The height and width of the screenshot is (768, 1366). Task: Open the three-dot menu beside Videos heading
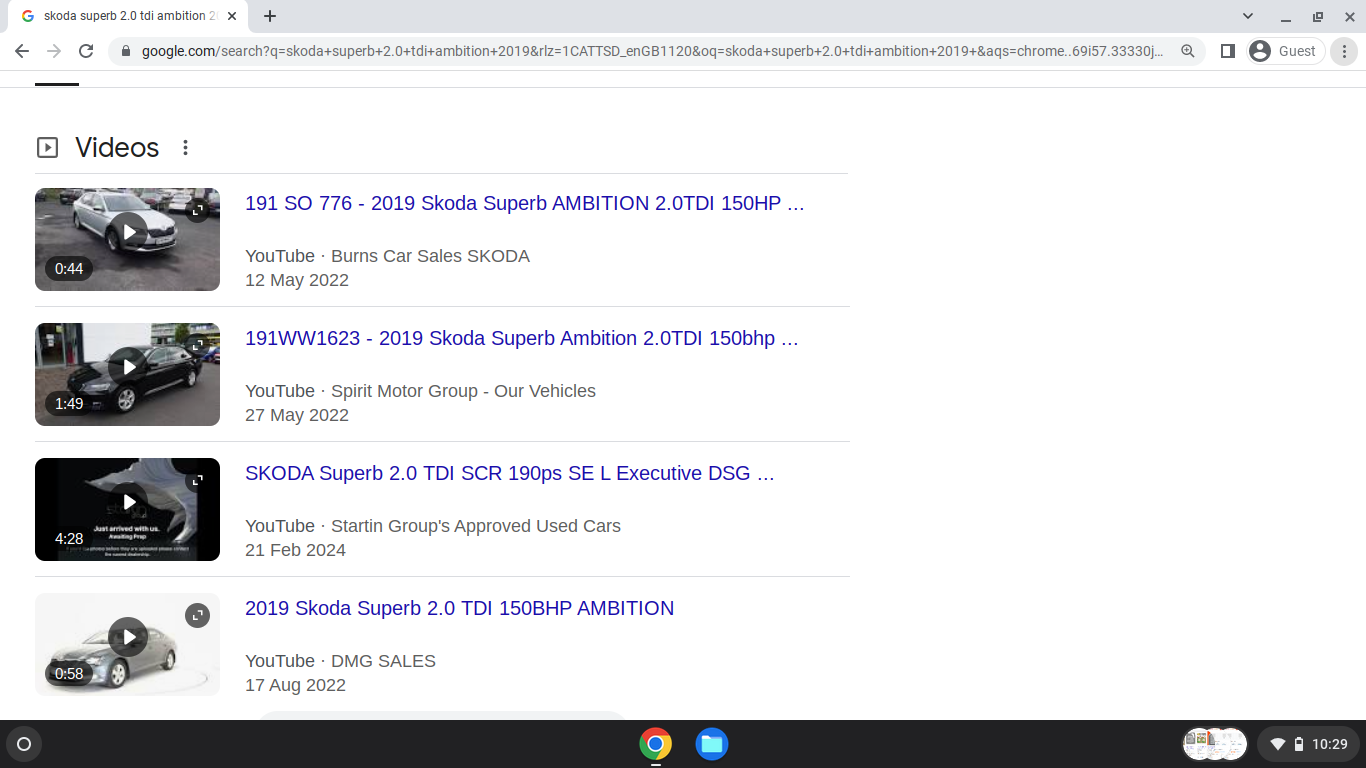click(x=185, y=147)
